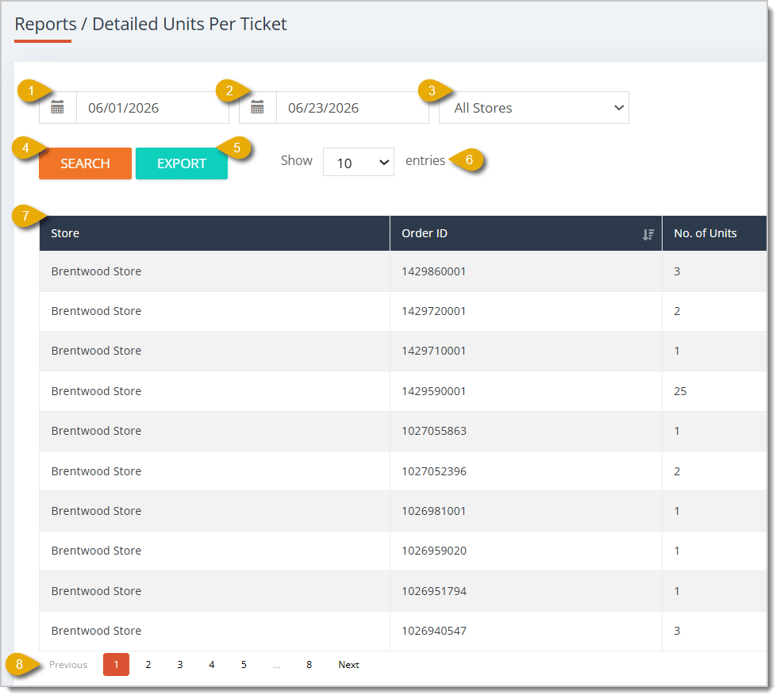Select current page 1 in pagination
This screenshot has width=780, height=699.
[116, 665]
